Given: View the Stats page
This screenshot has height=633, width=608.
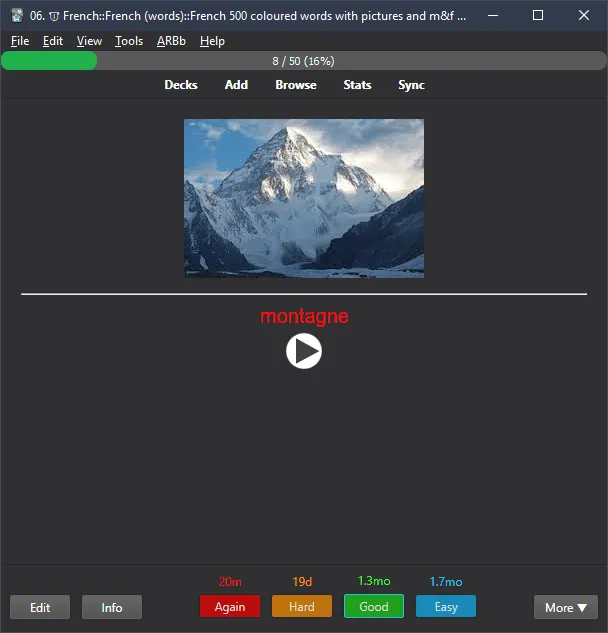Looking at the screenshot, I should (357, 85).
